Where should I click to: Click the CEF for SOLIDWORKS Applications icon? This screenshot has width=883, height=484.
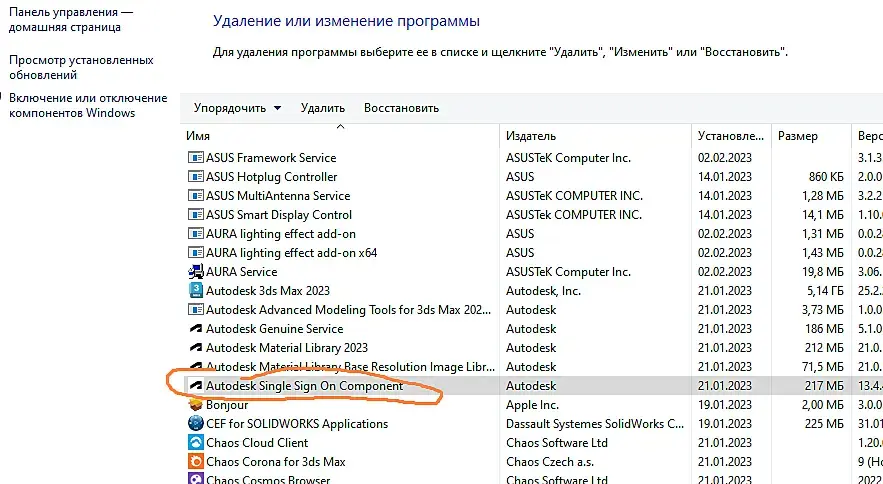(x=196, y=424)
